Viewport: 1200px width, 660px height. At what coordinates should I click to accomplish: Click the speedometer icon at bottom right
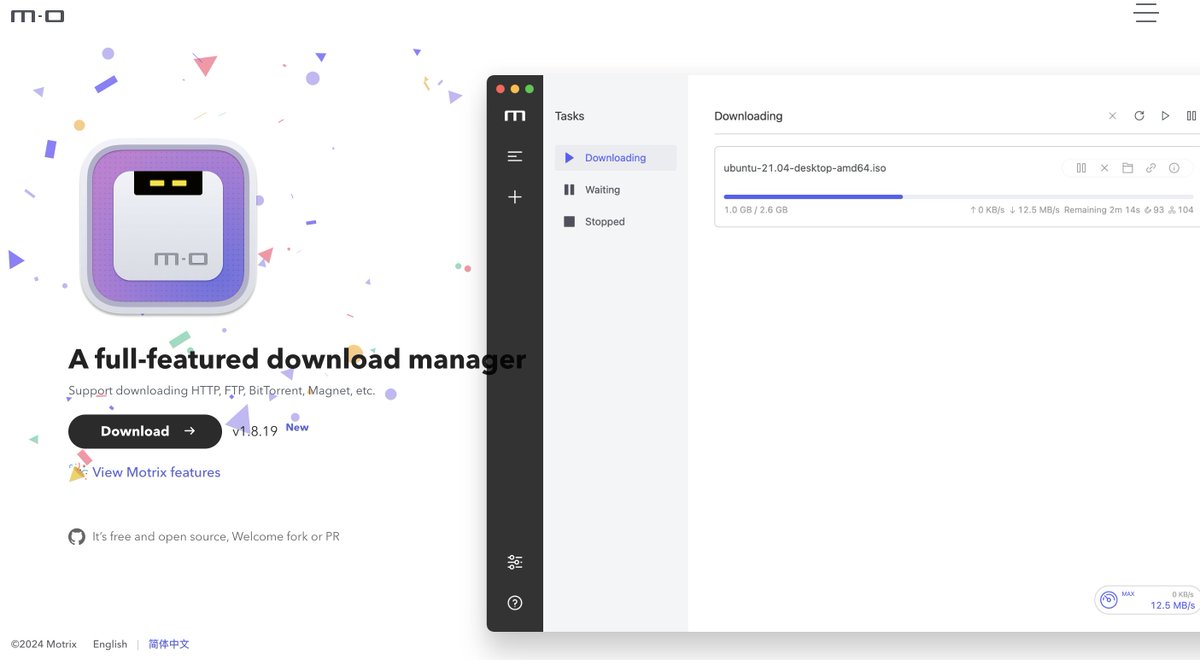click(1109, 600)
